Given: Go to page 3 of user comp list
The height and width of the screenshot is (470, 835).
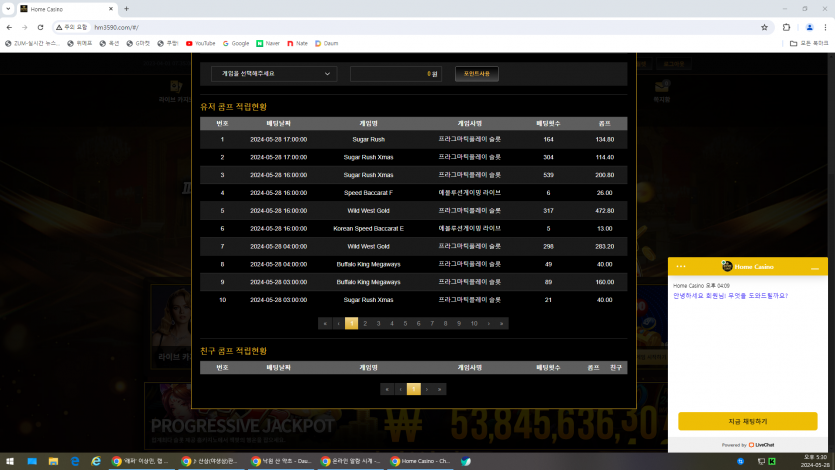Looking at the screenshot, I should point(379,324).
